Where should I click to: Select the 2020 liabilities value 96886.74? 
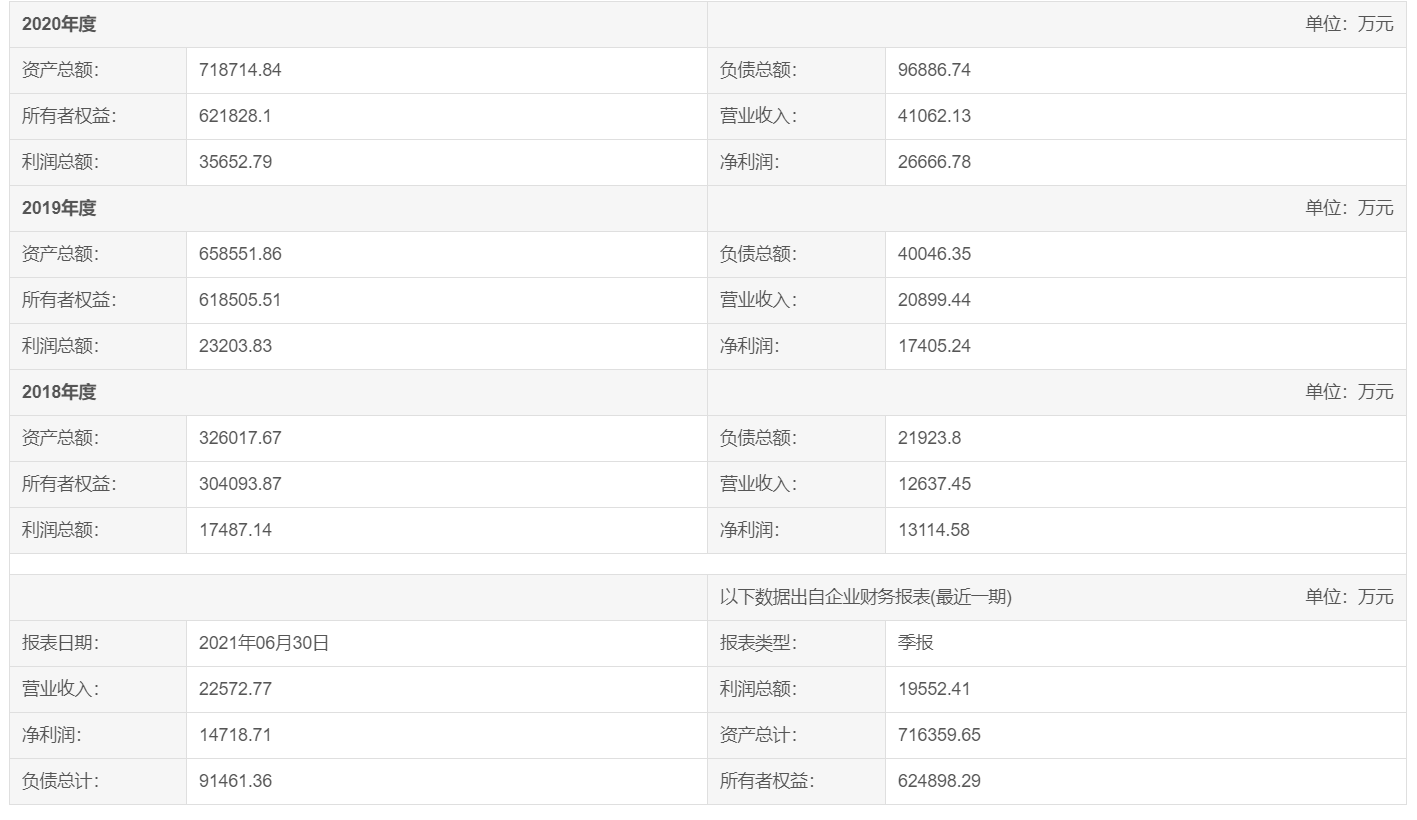(934, 71)
